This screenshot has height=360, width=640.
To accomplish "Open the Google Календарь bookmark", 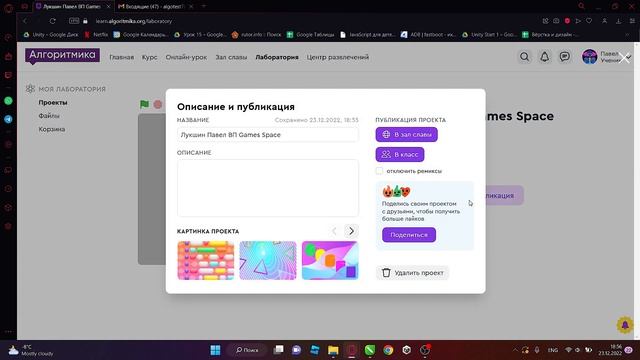I will coord(140,35).
